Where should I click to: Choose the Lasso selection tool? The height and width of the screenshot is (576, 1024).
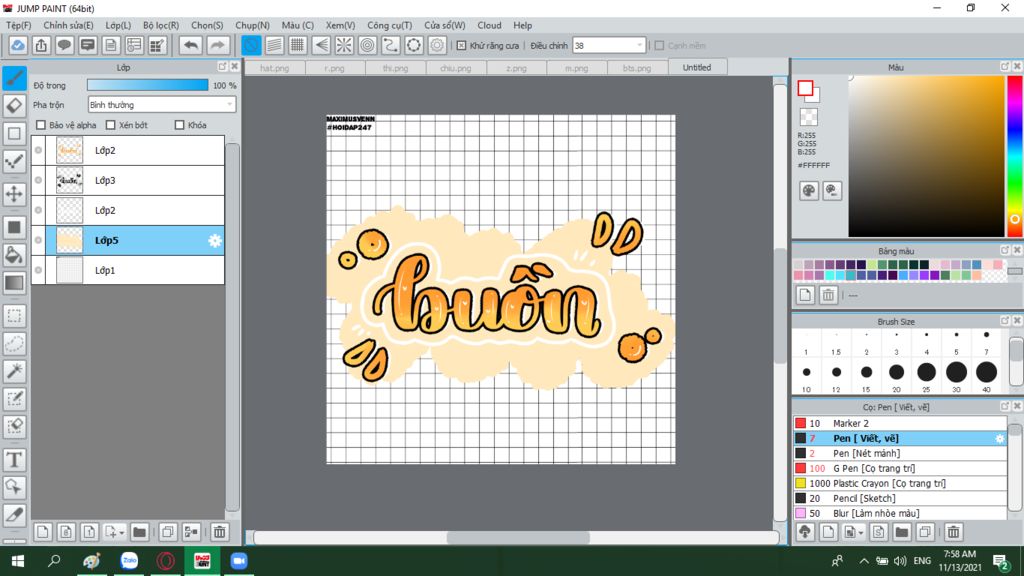(x=14, y=344)
